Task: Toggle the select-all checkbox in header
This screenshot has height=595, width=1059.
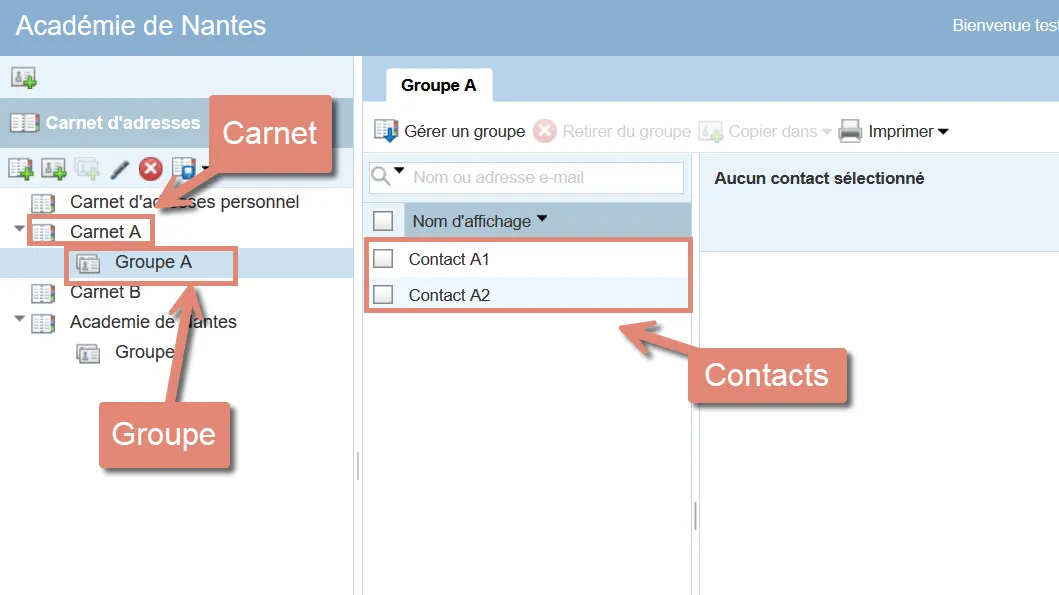Action: (x=383, y=220)
